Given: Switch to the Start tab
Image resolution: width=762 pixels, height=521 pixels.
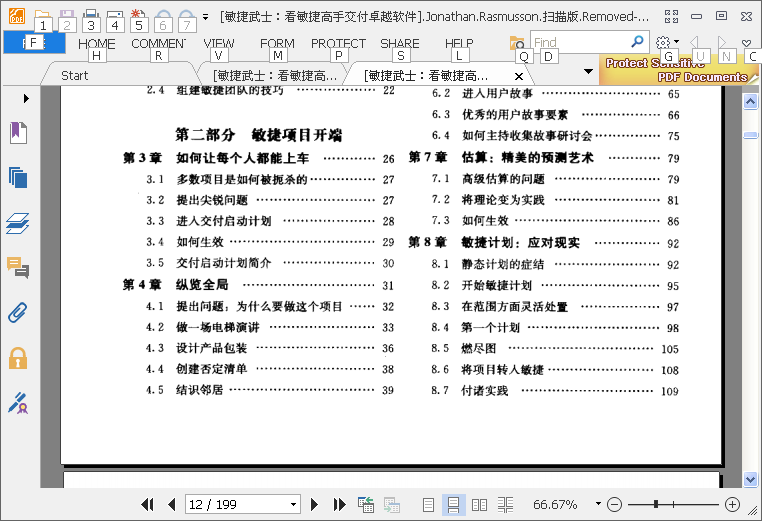Looking at the screenshot, I should 75,75.
